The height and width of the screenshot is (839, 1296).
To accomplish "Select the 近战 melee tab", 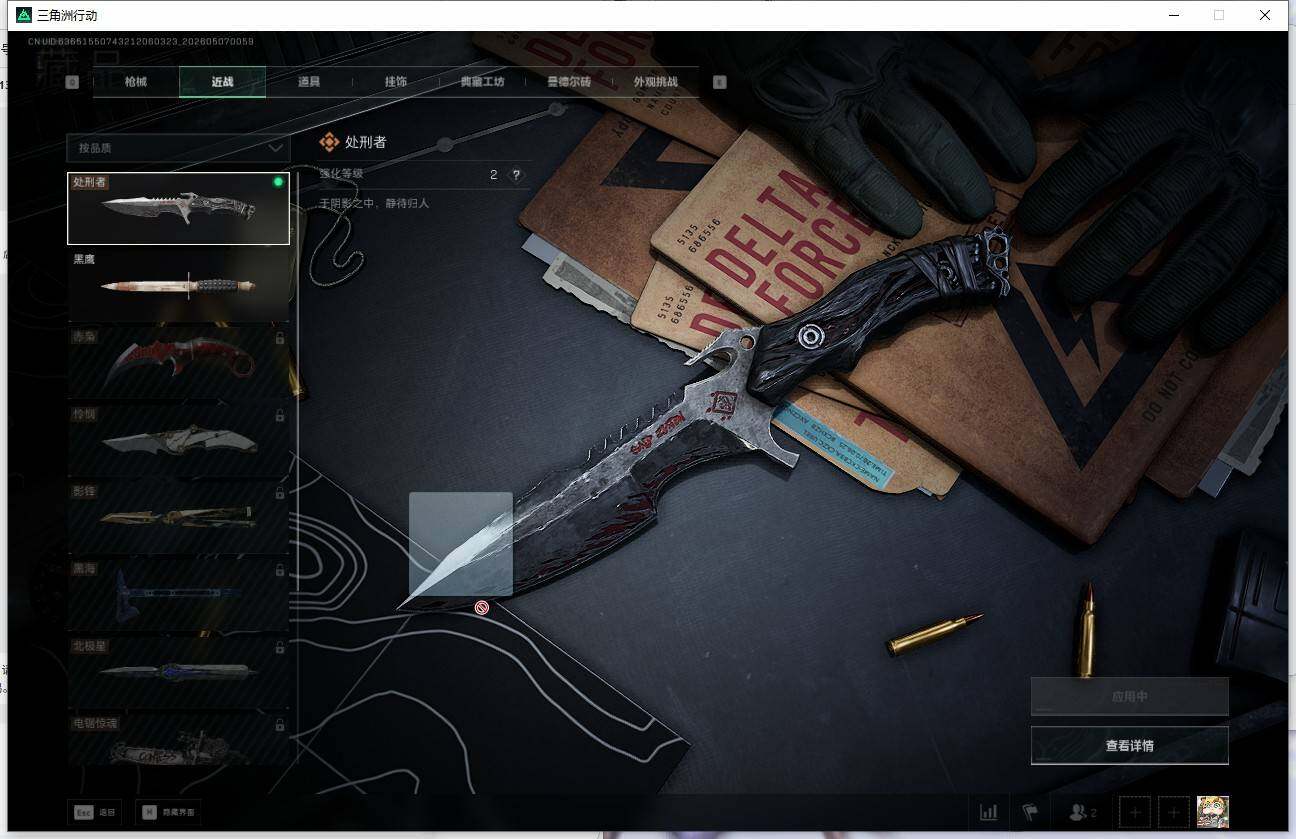I will point(222,82).
